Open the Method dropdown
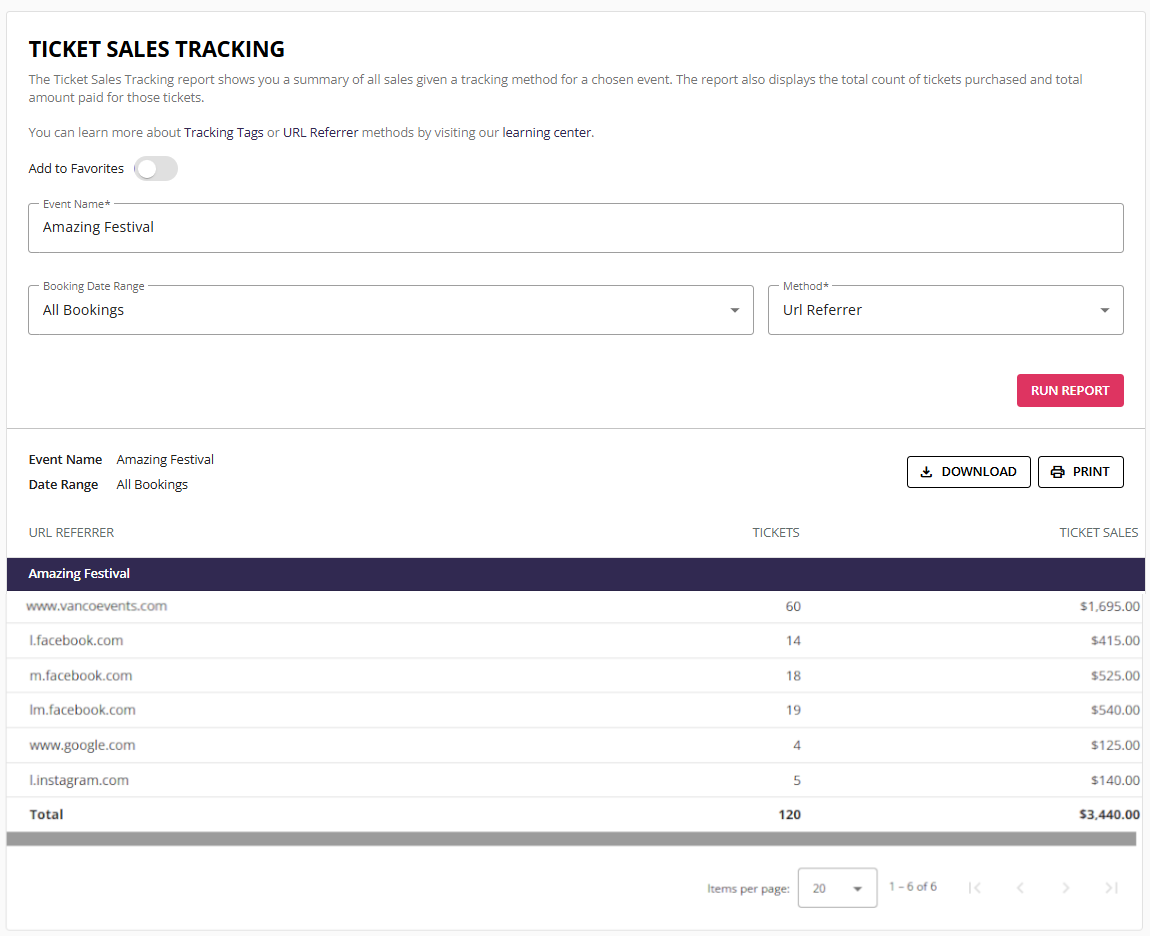This screenshot has width=1150, height=936. click(x=945, y=310)
